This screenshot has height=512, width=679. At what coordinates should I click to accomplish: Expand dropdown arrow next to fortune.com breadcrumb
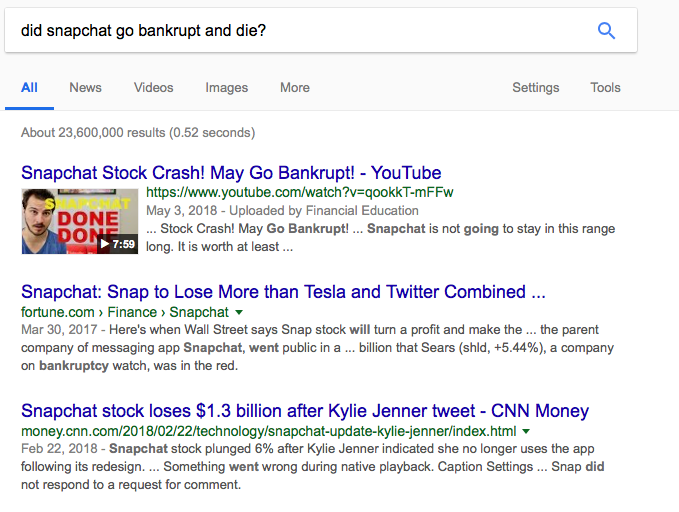click(x=238, y=313)
